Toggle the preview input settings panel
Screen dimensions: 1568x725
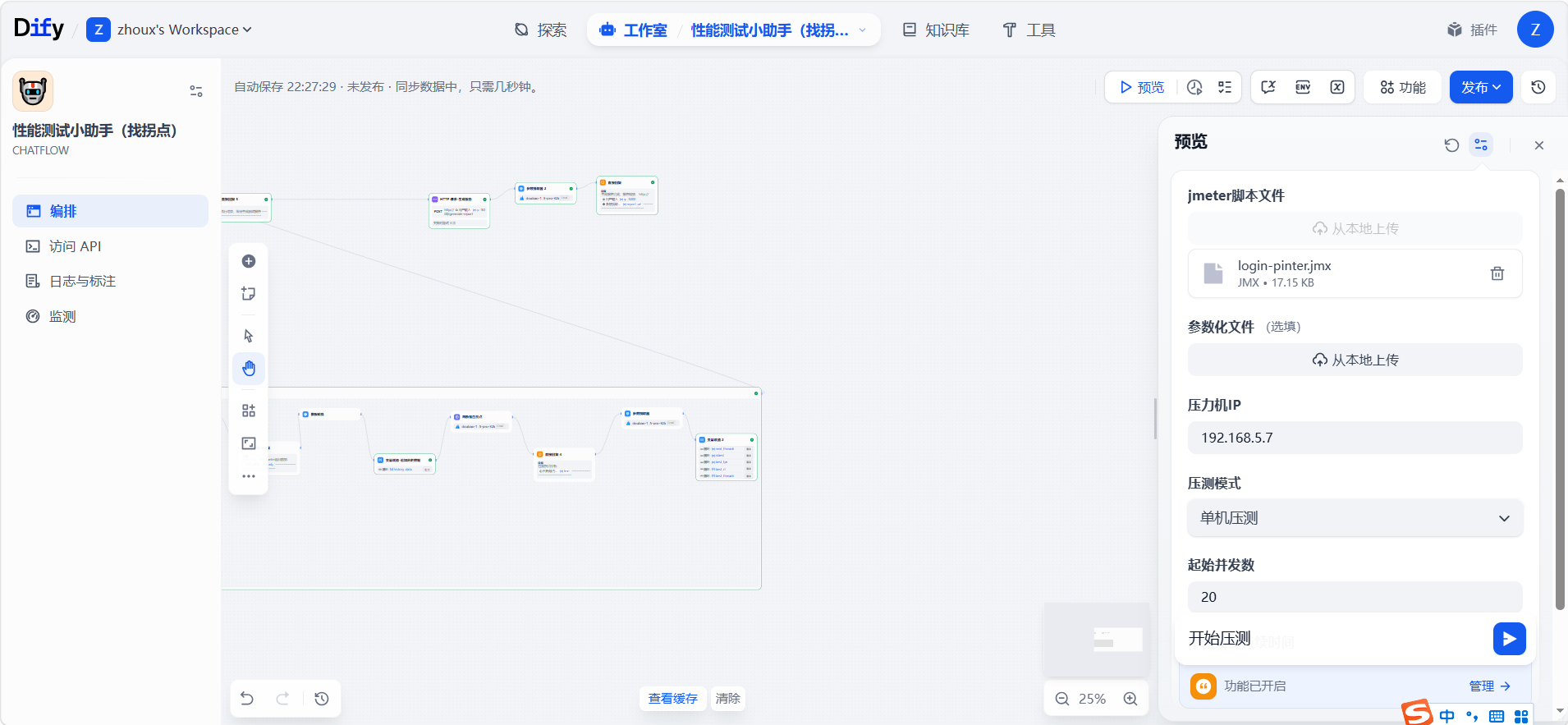pos(1481,145)
